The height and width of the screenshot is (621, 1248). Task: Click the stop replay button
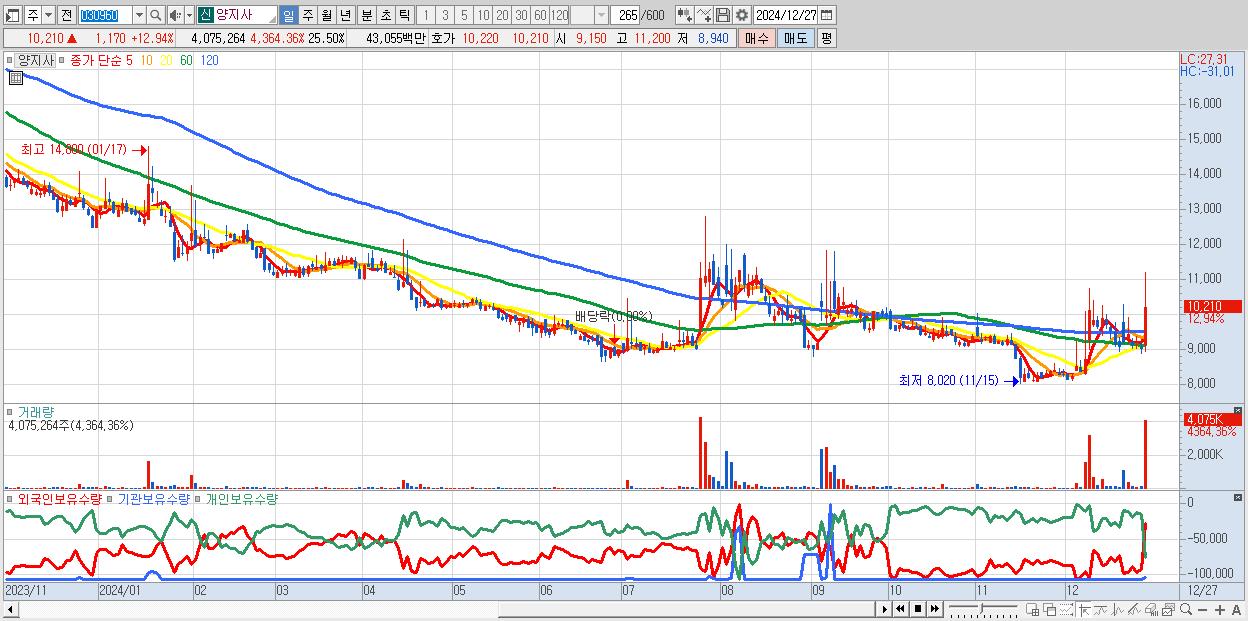pos(918,608)
